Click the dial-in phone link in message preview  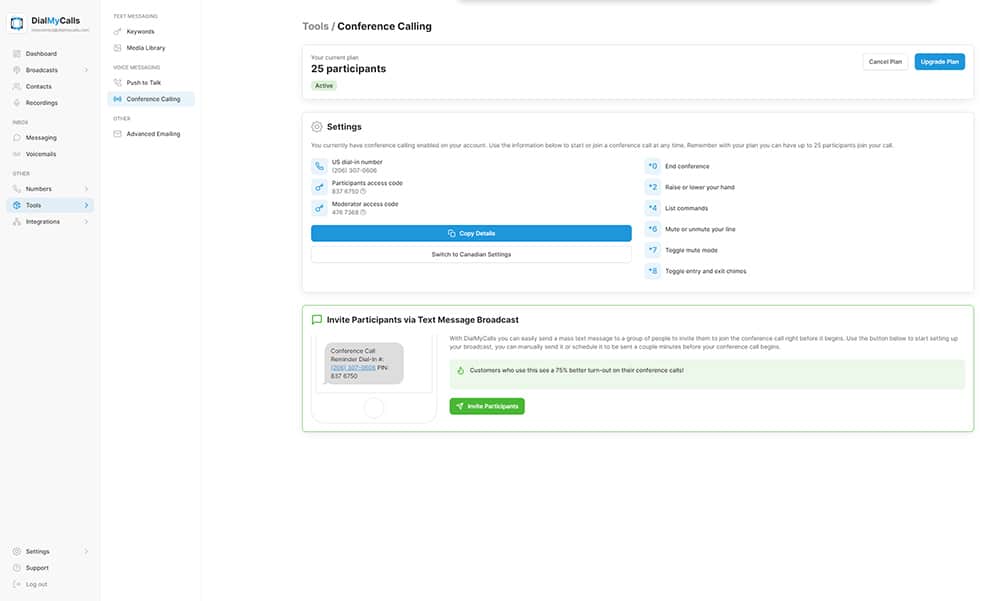[353, 367]
